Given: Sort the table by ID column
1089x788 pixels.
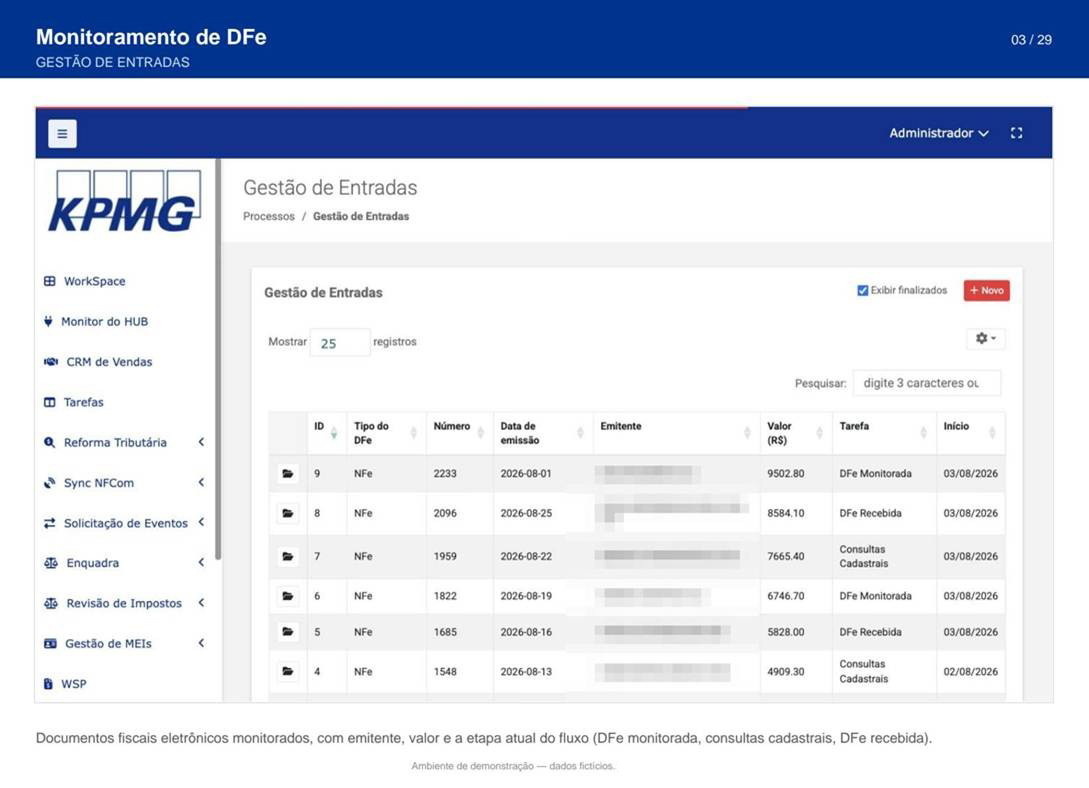Looking at the screenshot, I should 326,433.
